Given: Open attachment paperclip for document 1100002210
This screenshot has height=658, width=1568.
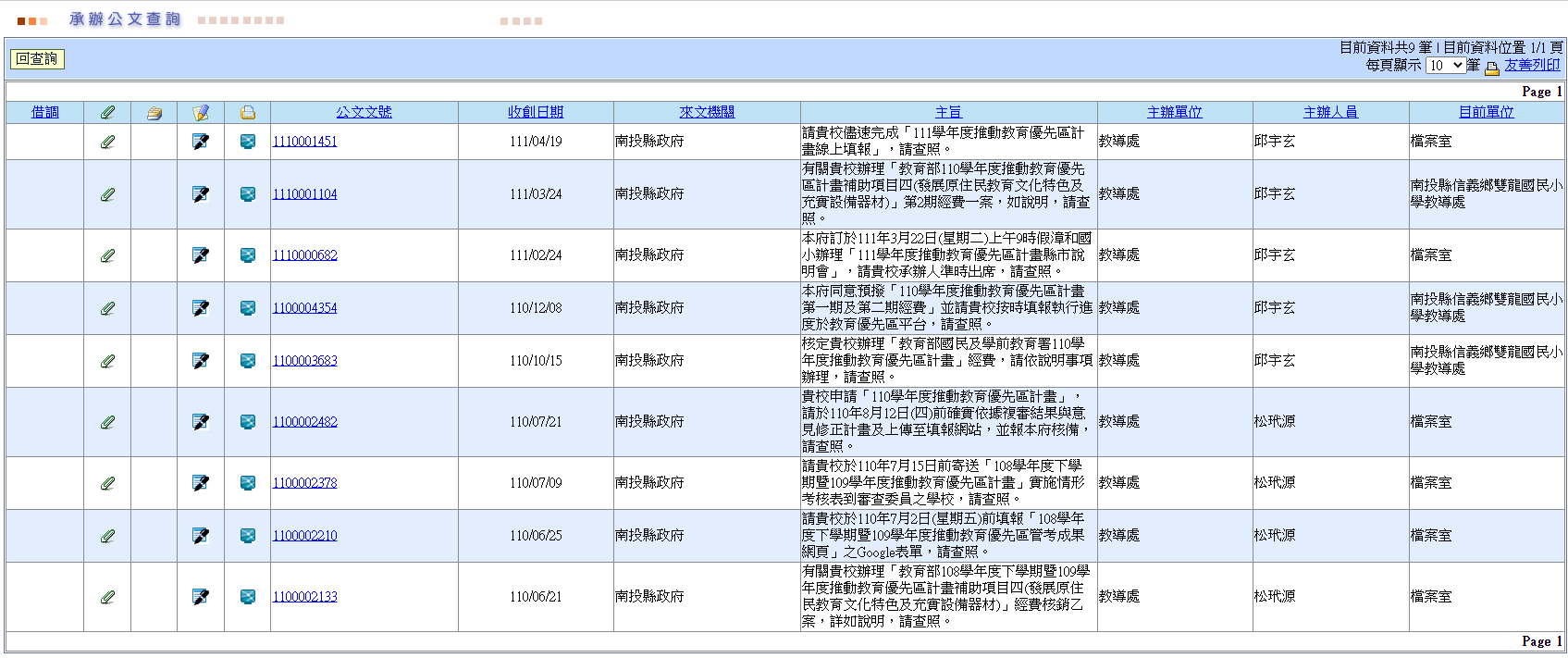Looking at the screenshot, I should [107, 536].
